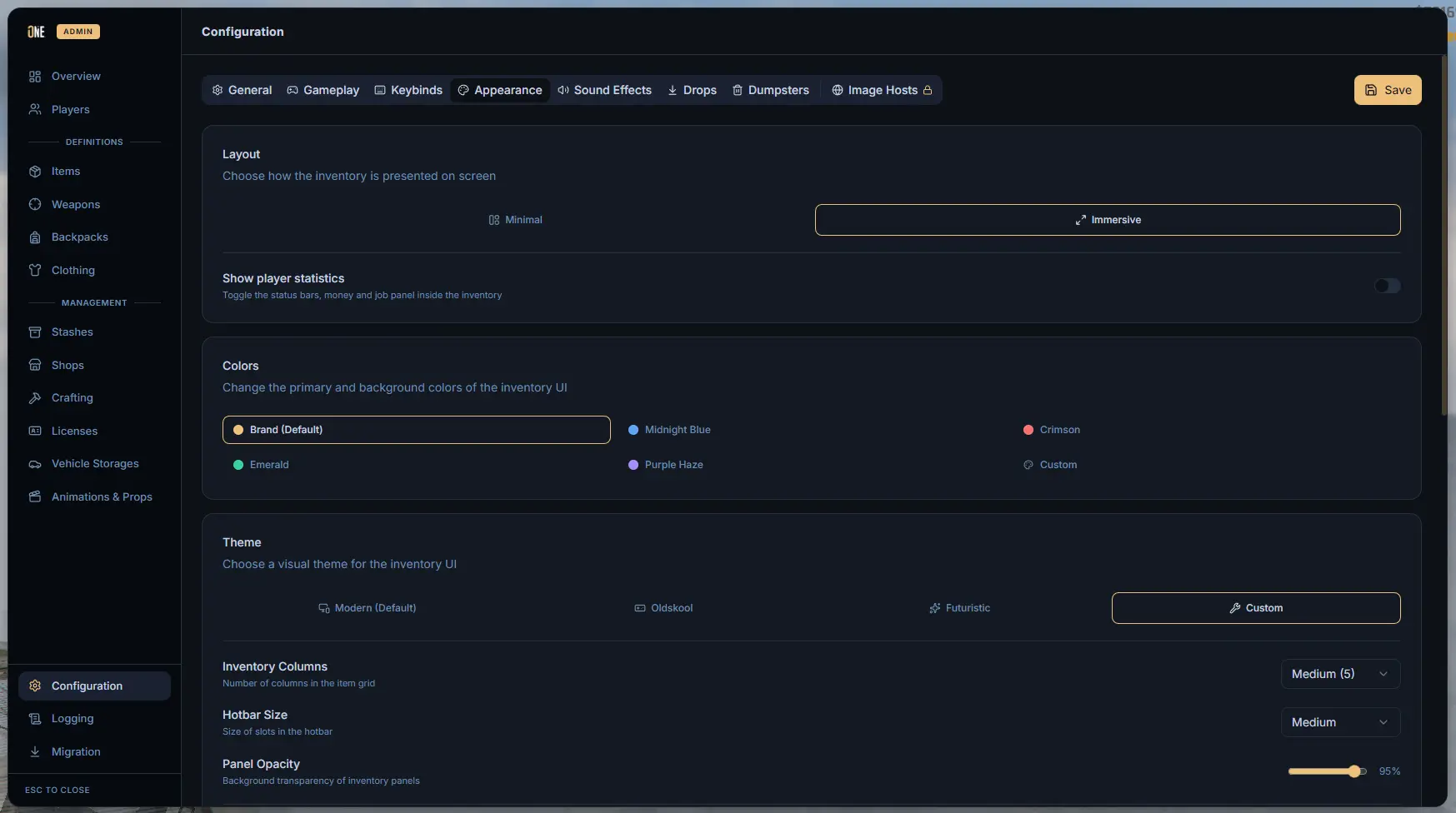Click the Overview sidebar icon
This screenshot has height=813, width=1456.
[x=35, y=77]
